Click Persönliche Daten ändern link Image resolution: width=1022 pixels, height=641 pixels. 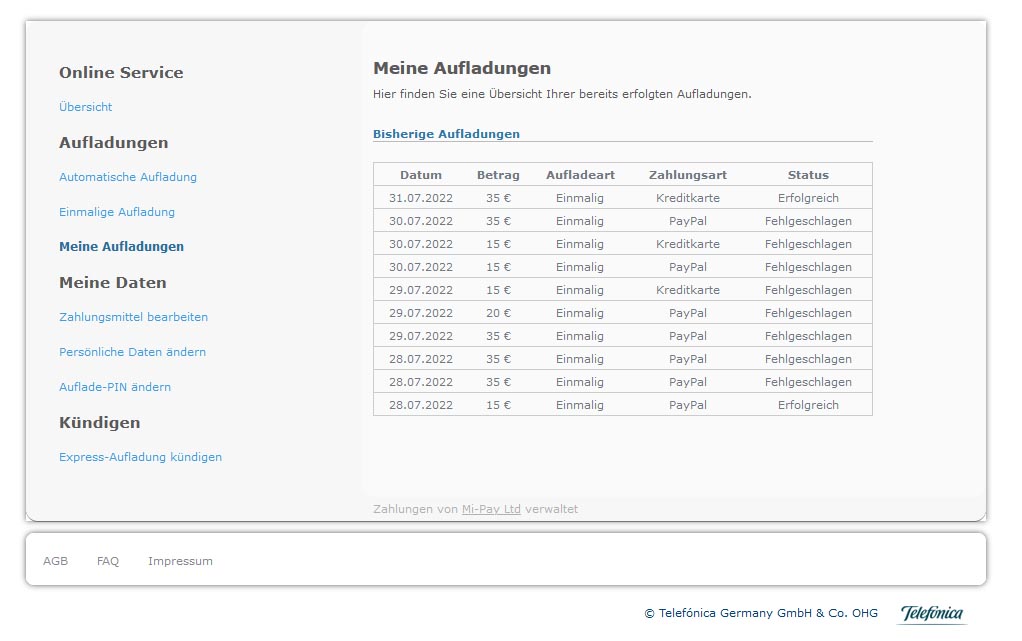132,352
